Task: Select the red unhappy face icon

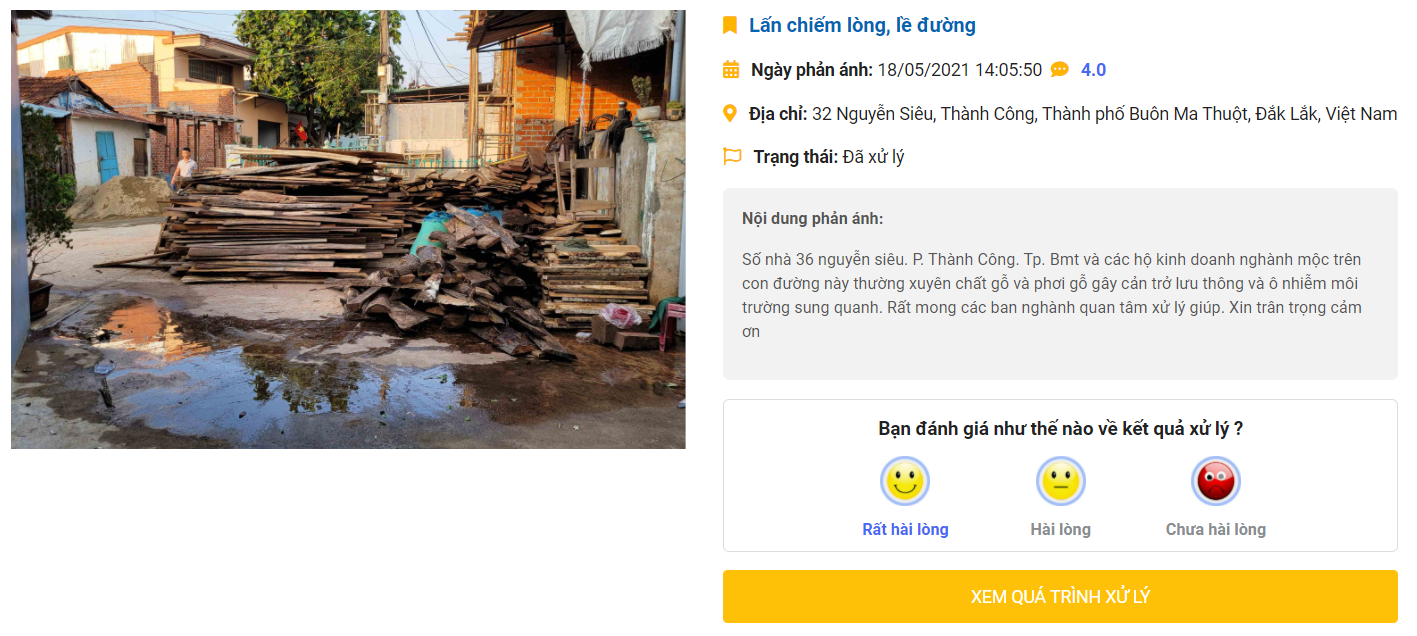Action: click(x=1215, y=482)
